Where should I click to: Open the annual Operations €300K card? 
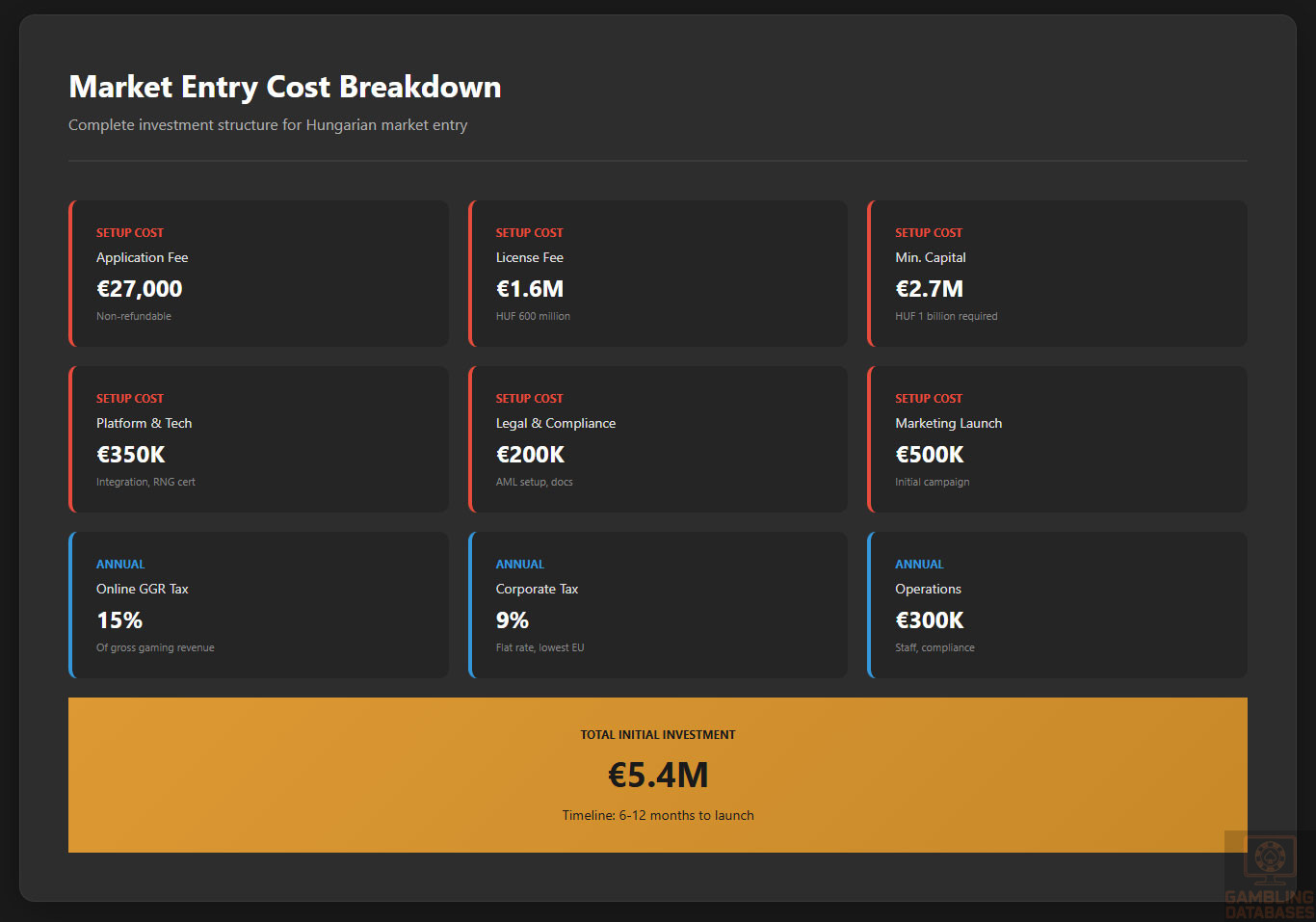coord(1057,605)
